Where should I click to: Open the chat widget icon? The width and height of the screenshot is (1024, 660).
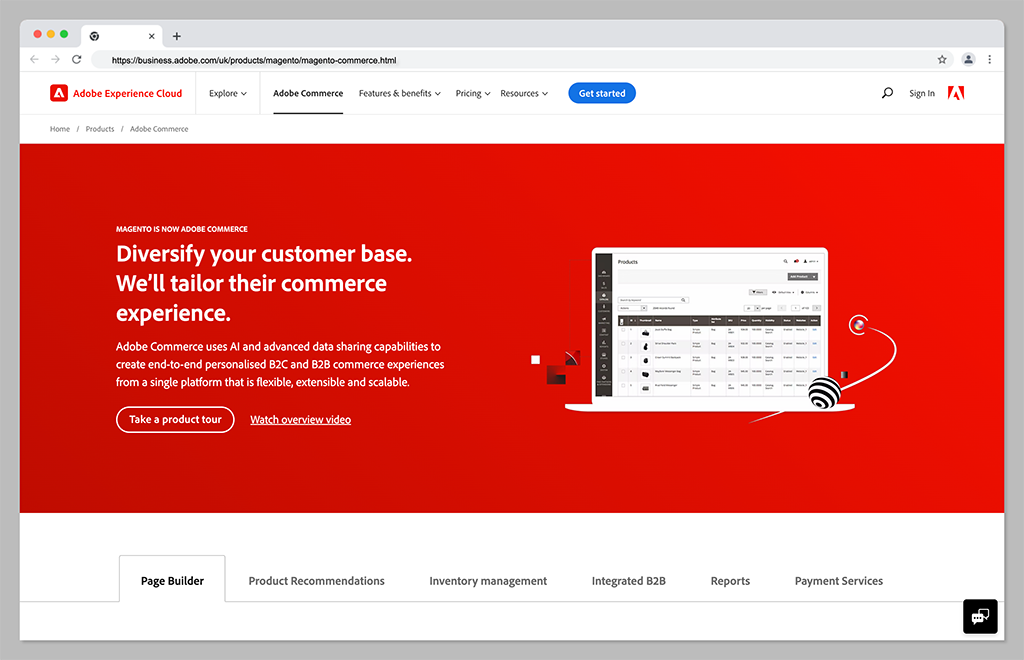pyautogui.click(x=980, y=616)
